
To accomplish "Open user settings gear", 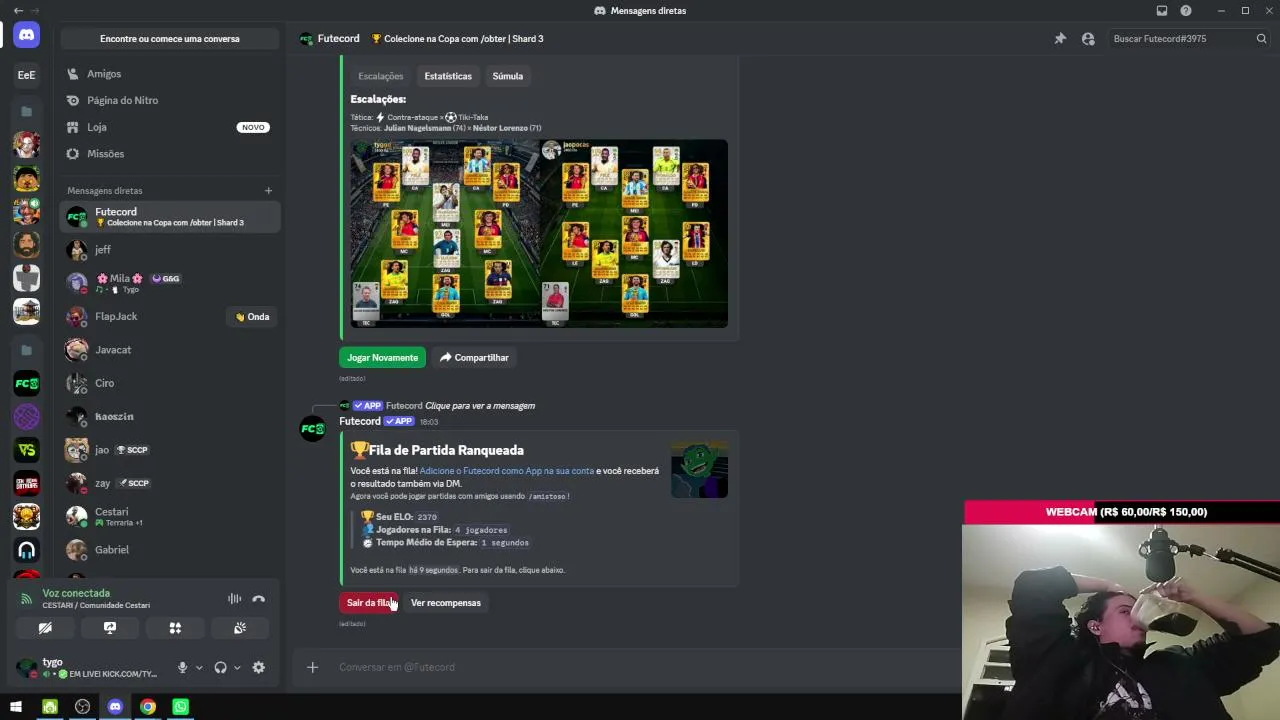I will click(259, 668).
